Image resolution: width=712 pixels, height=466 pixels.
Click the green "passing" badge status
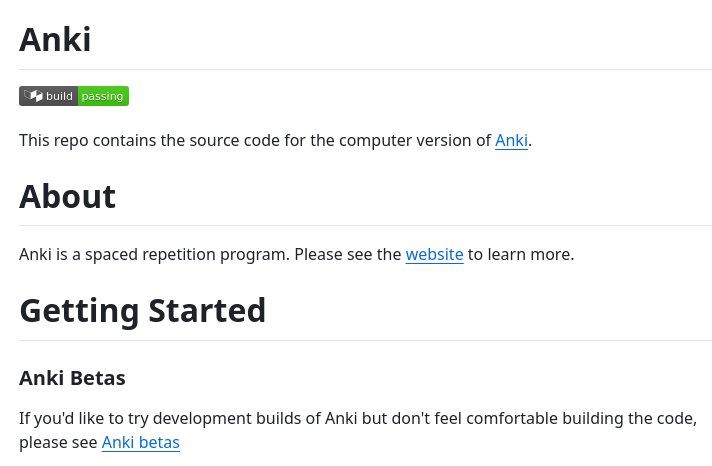tap(102, 96)
